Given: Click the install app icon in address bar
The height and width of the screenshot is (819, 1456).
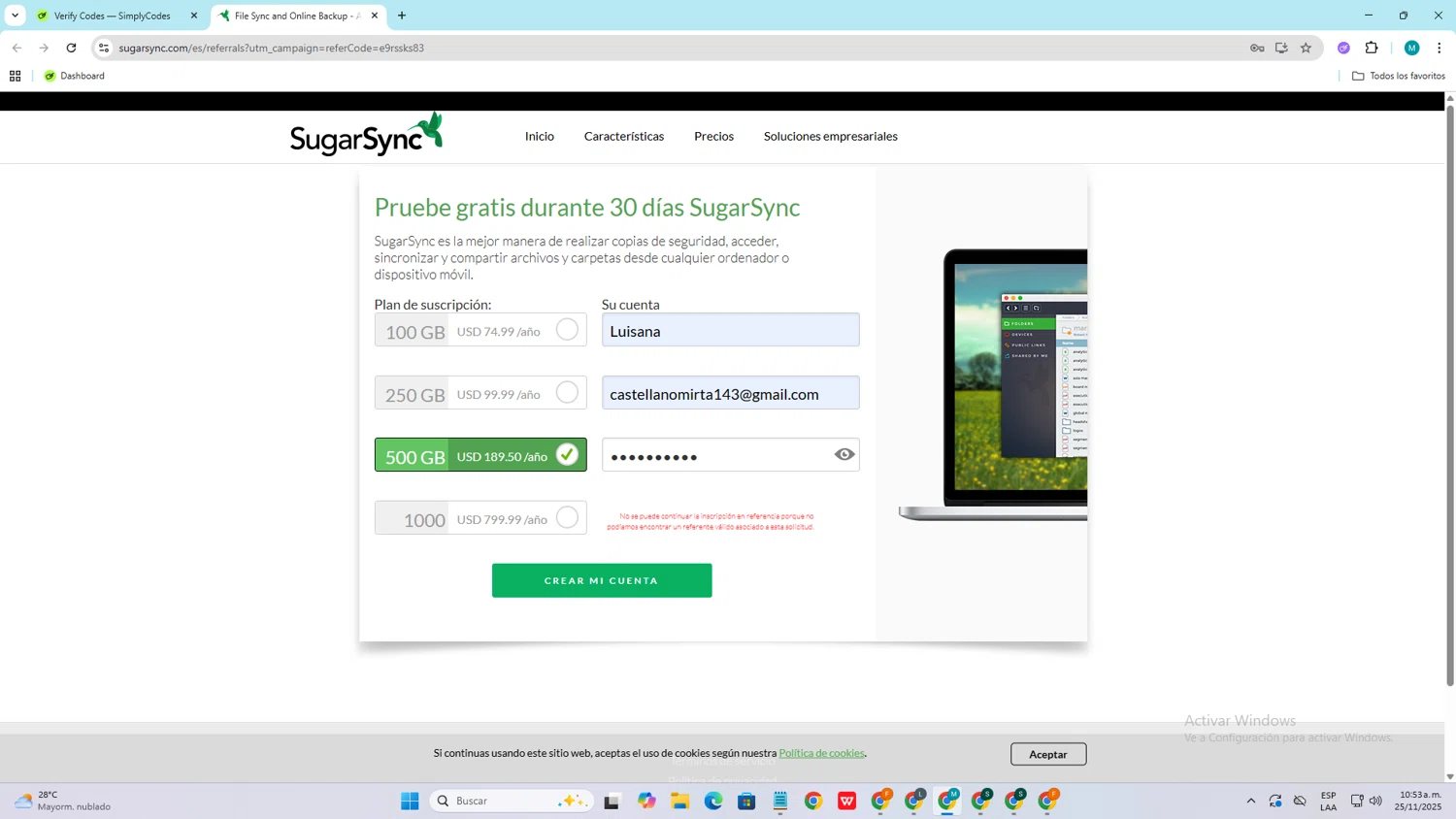Looking at the screenshot, I should (x=1281, y=48).
